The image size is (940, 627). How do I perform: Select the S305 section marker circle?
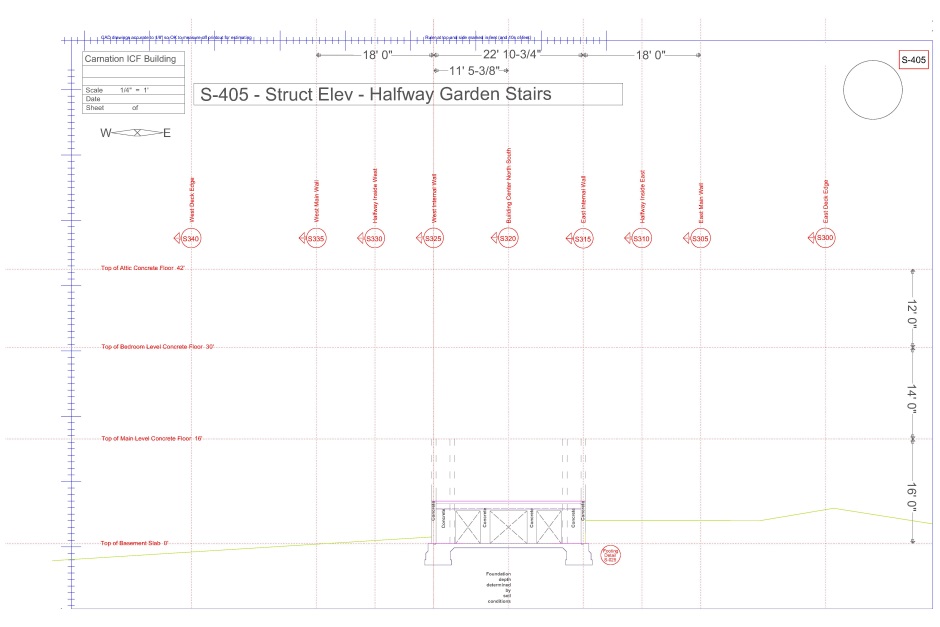click(x=700, y=239)
